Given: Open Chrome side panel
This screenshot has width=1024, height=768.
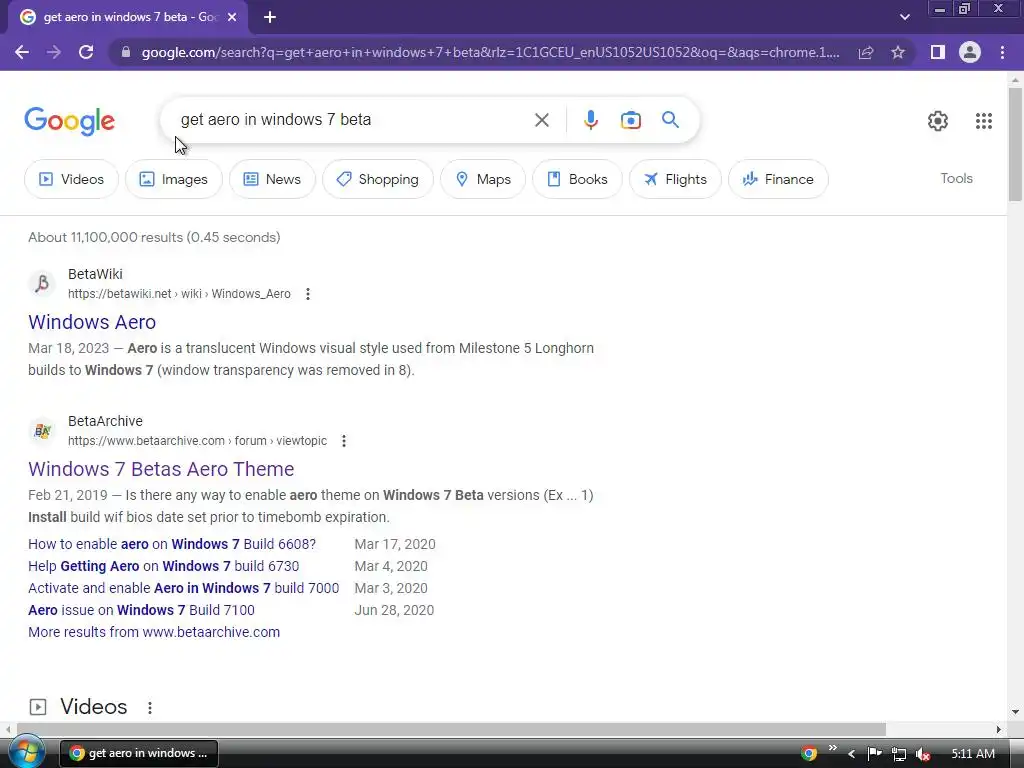Looking at the screenshot, I should click(x=938, y=52).
